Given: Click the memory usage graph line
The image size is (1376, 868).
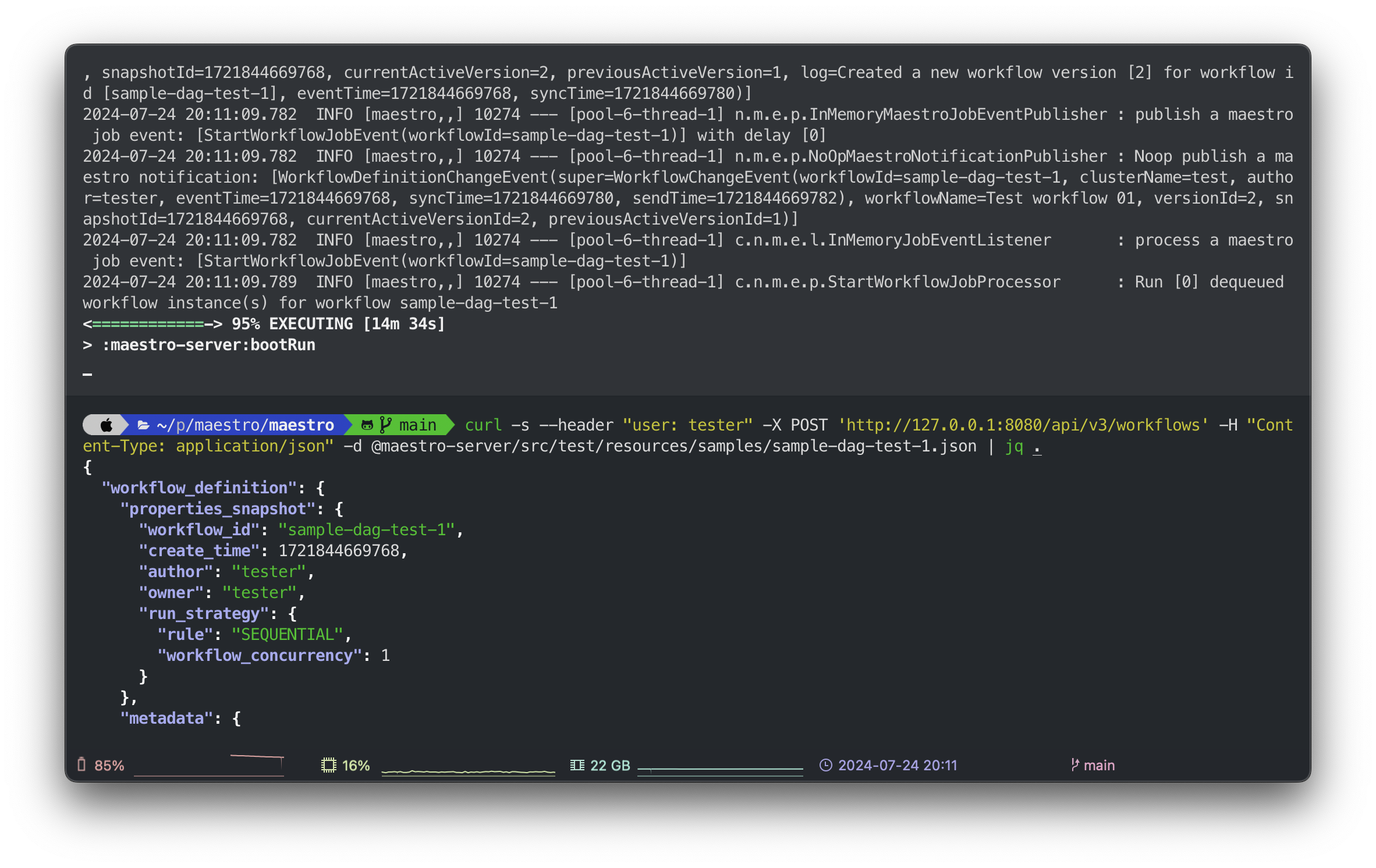Looking at the screenshot, I should [720, 769].
